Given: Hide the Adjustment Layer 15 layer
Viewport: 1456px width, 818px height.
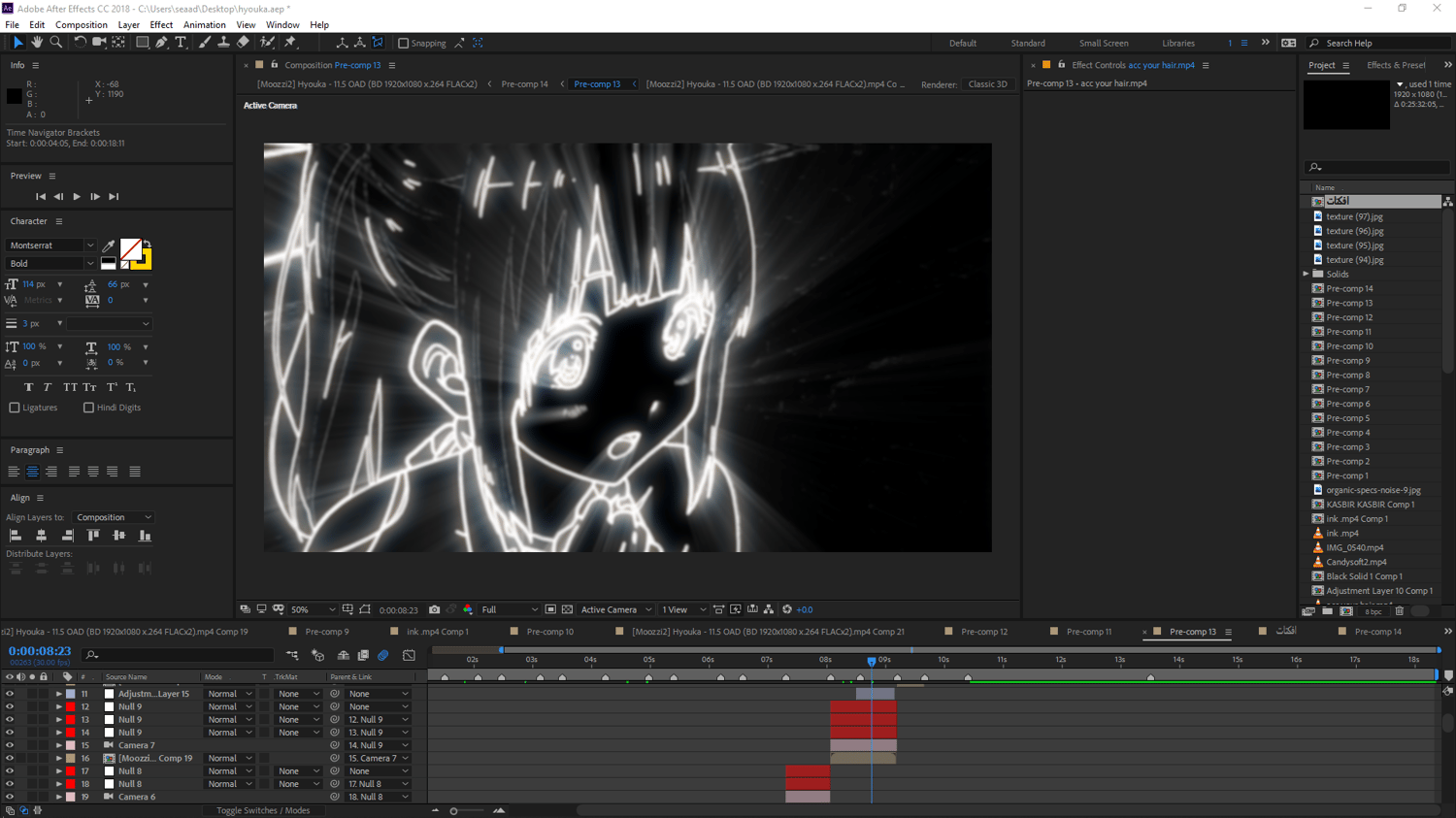Looking at the screenshot, I should coord(10,694).
